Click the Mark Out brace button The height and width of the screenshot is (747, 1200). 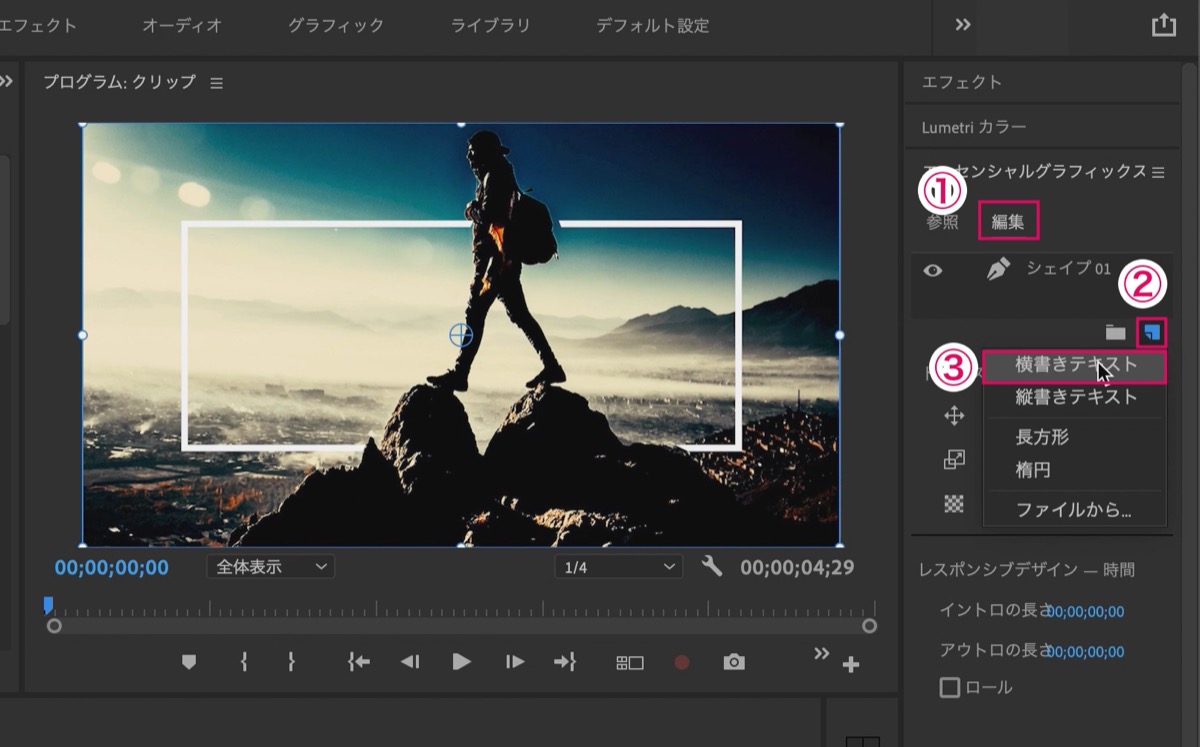[291, 662]
